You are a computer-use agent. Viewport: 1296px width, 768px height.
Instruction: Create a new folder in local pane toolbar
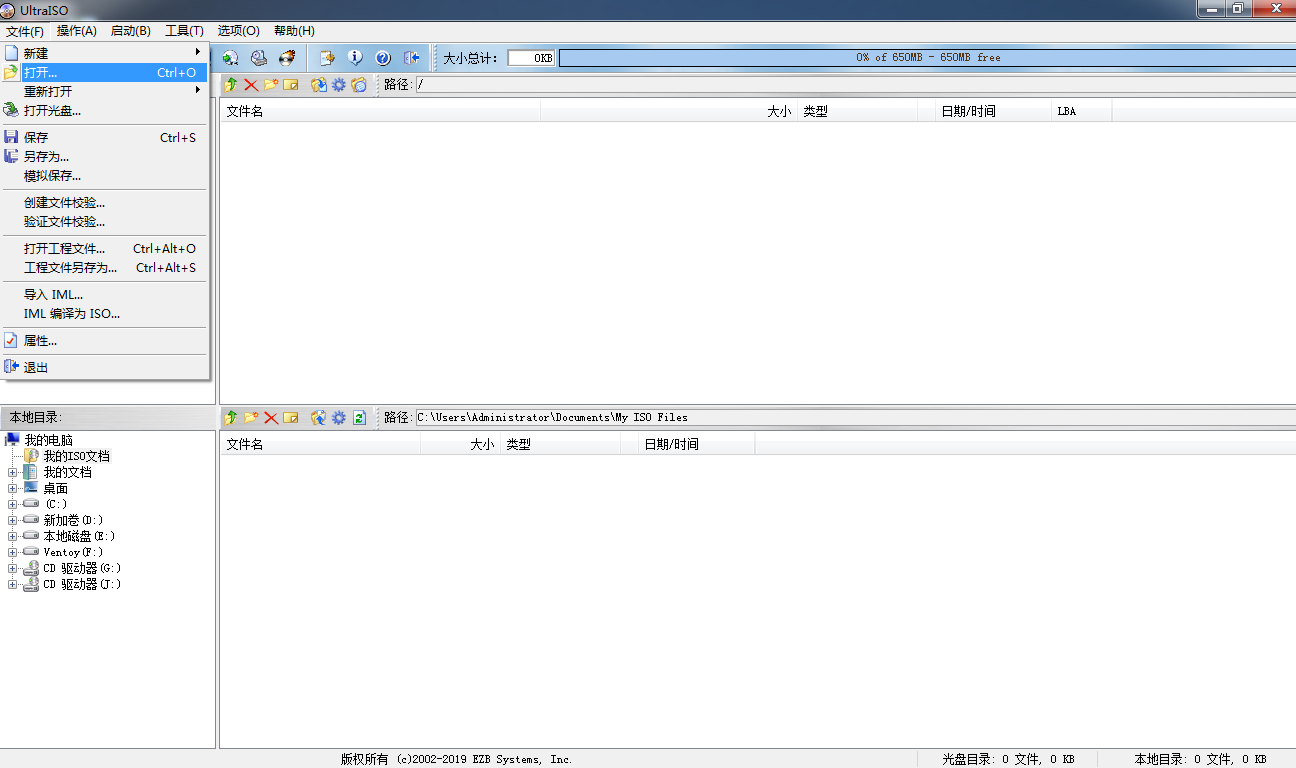pos(251,418)
